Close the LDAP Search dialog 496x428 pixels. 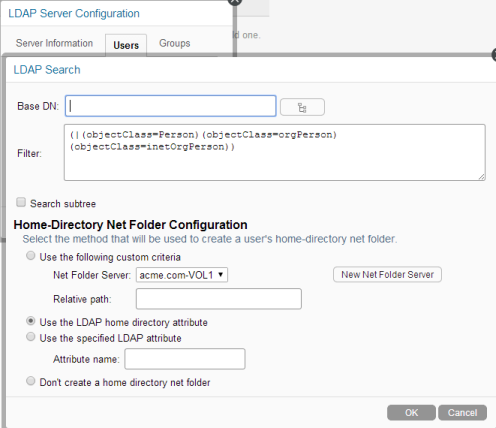494,55
